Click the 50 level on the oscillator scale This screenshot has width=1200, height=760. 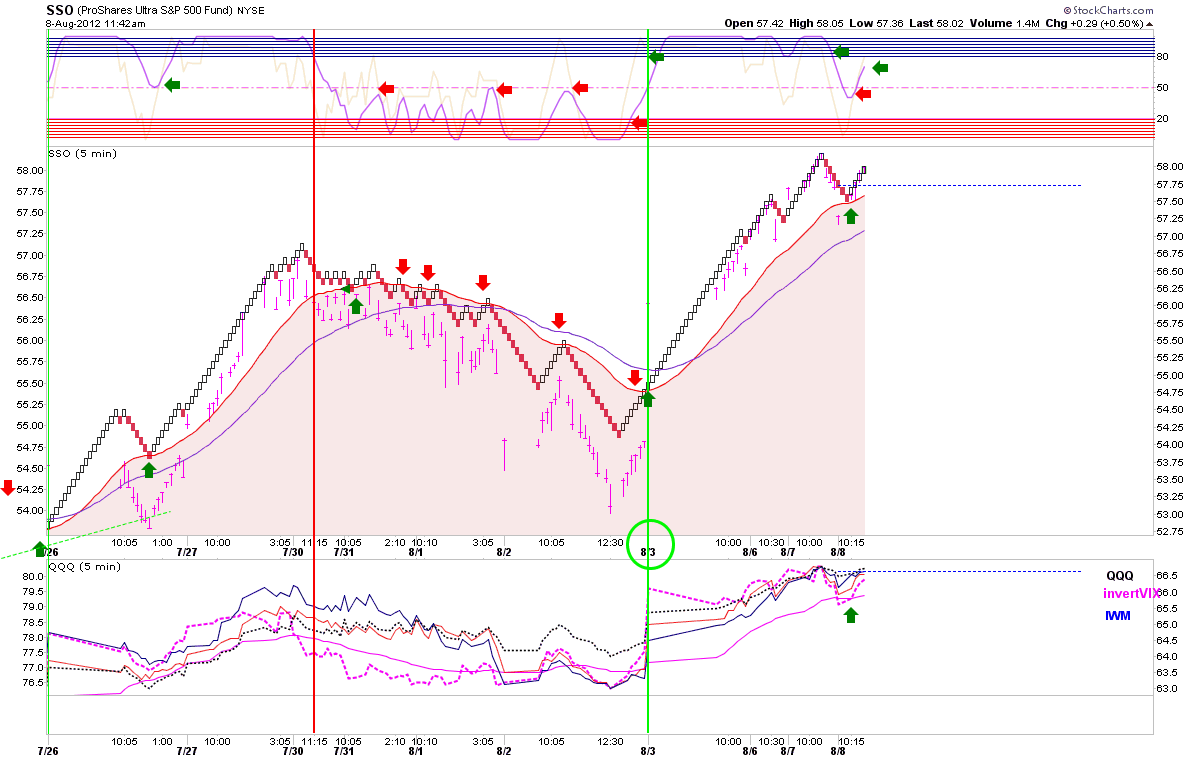pyautogui.click(x=1163, y=88)
